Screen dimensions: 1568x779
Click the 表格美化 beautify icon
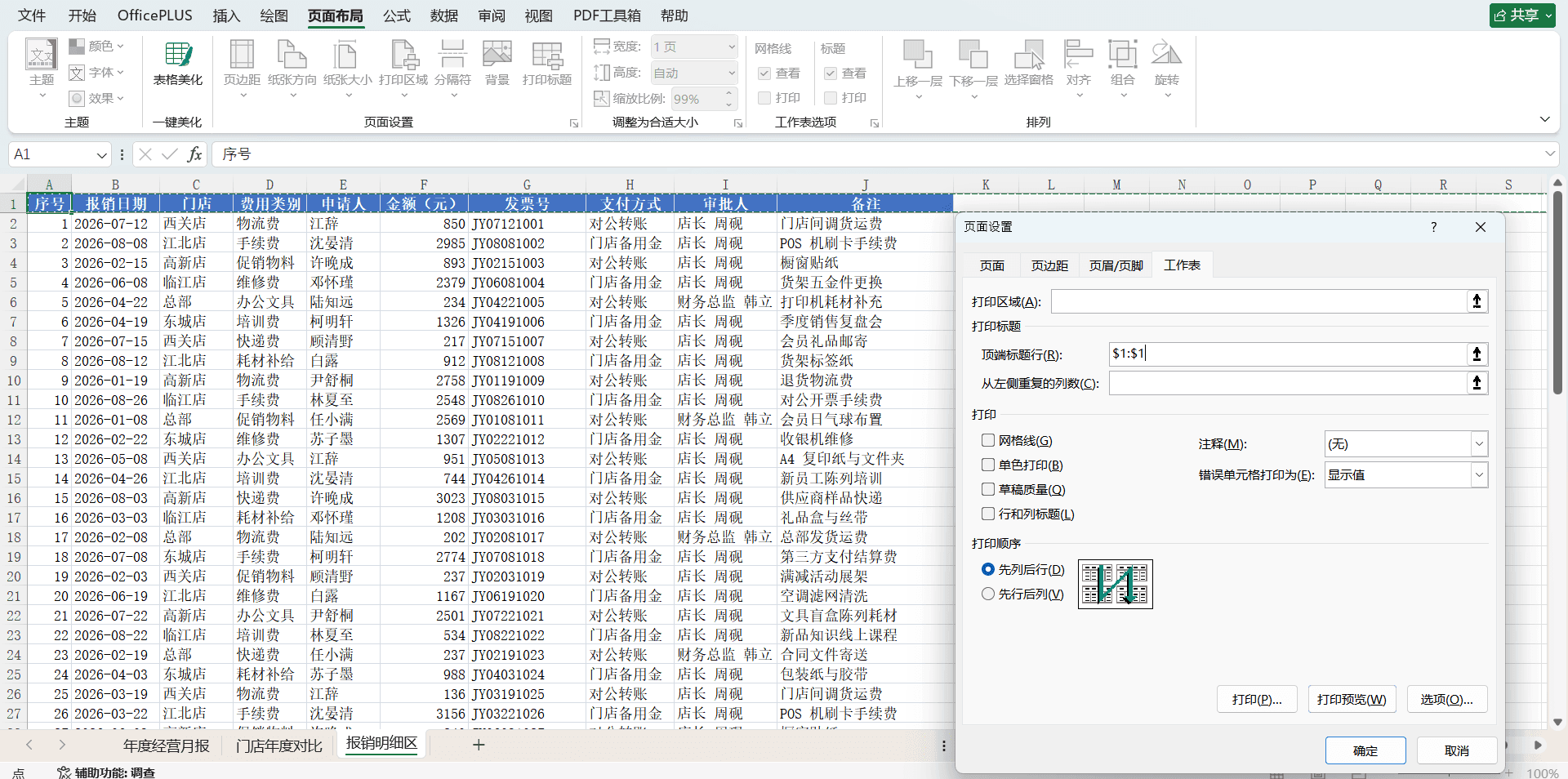coord(178,55)
